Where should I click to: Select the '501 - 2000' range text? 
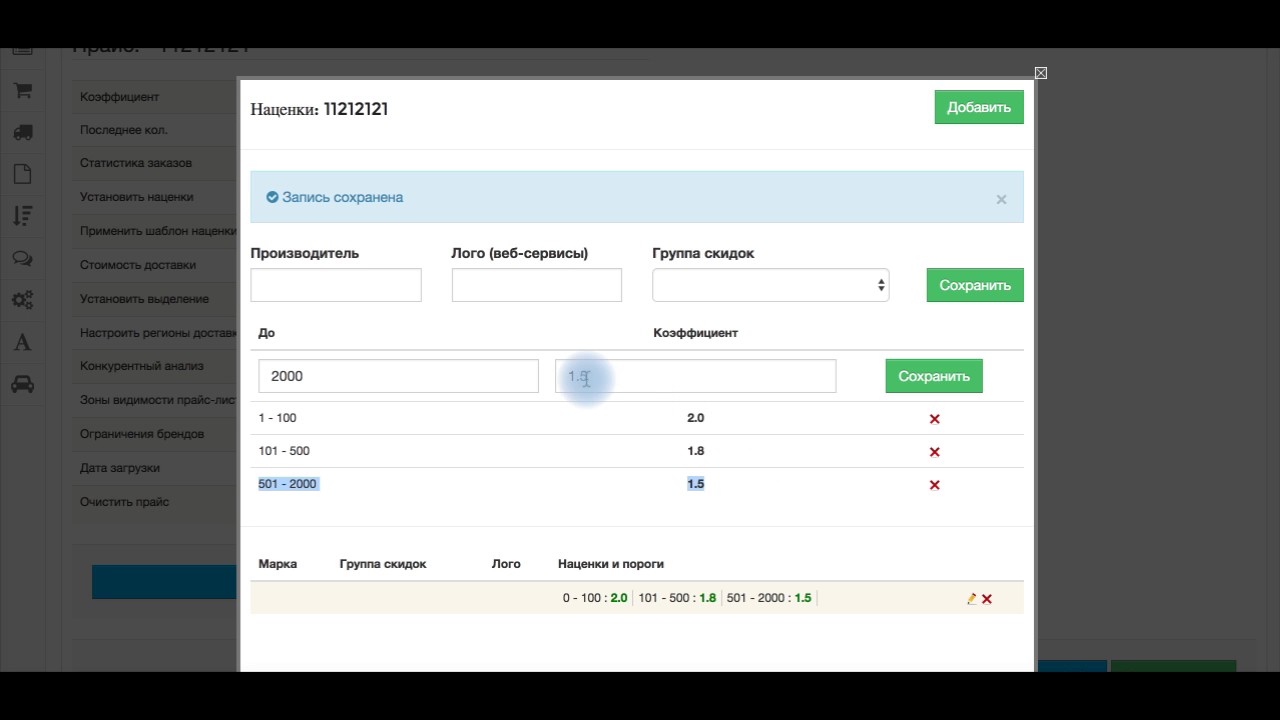click(287, 484)
